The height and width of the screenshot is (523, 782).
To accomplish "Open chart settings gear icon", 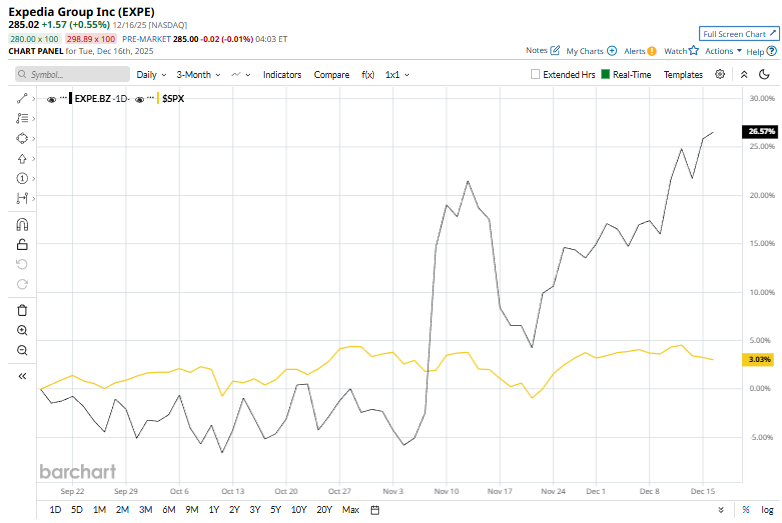I will click(x=720, y=74).
